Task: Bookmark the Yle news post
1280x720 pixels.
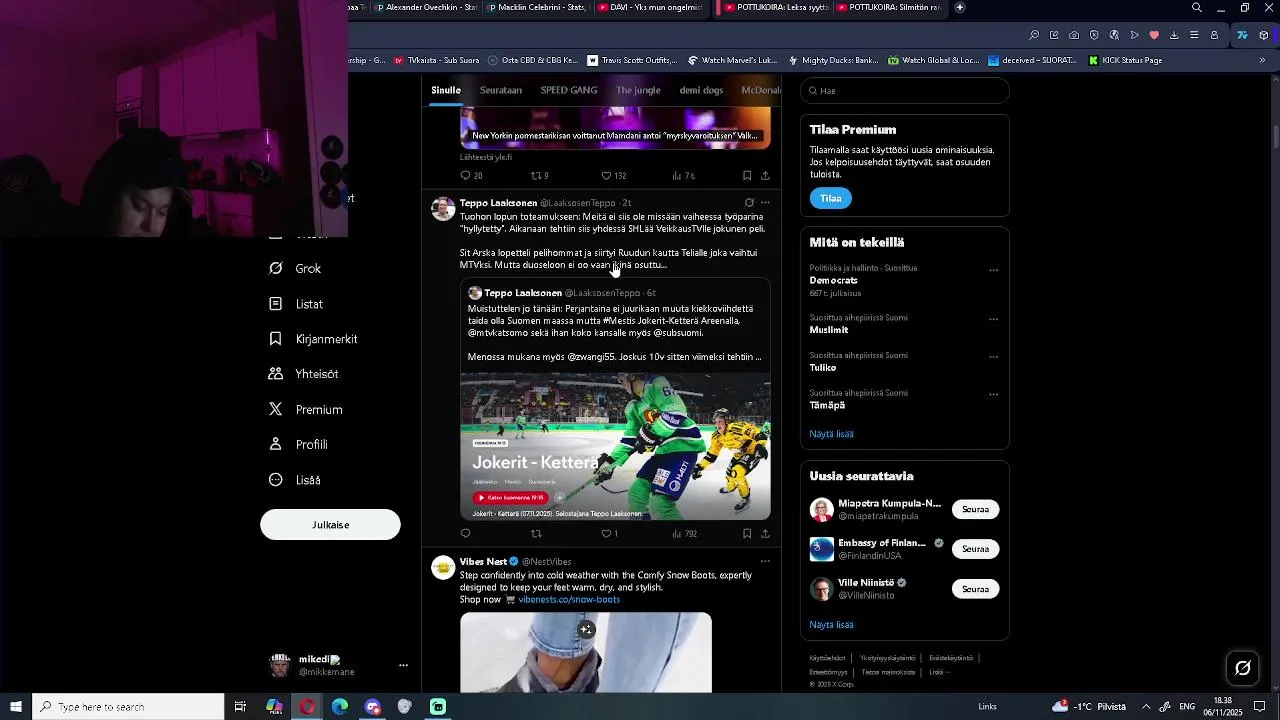Action: (x=747, y=175)
